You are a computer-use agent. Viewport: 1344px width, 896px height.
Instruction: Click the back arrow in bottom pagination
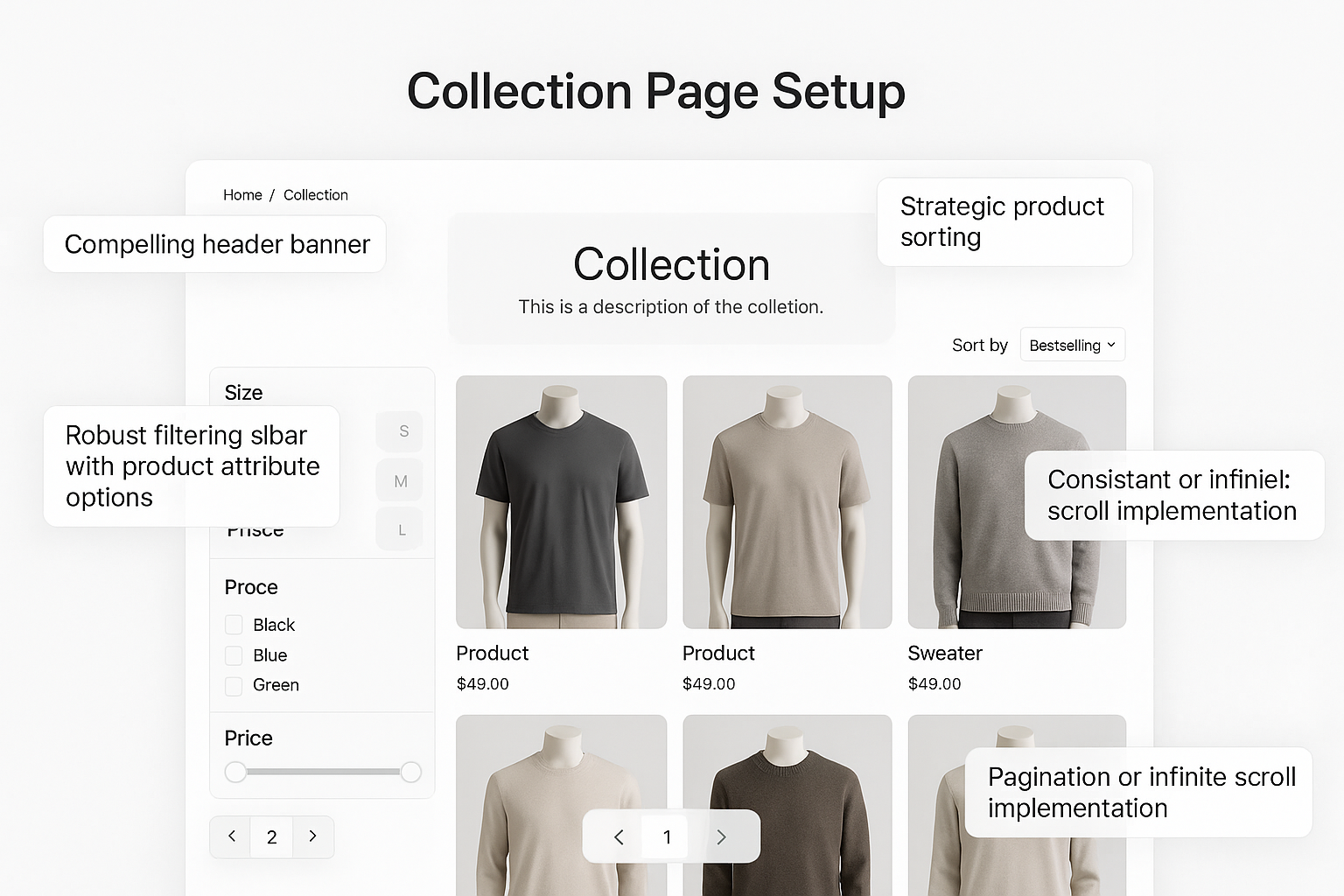pos(619,836)
